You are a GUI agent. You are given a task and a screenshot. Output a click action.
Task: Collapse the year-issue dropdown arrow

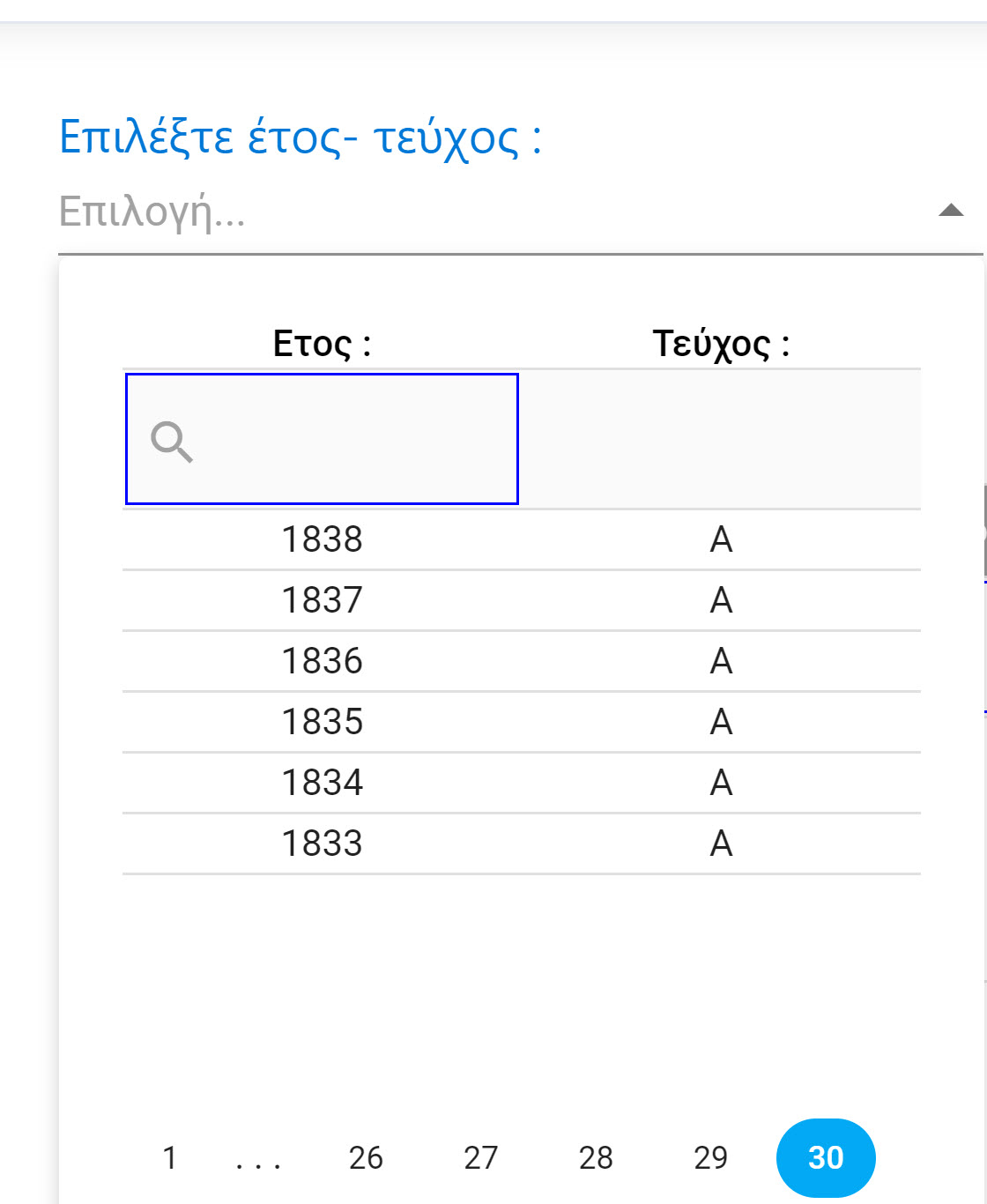click(951, 211)
